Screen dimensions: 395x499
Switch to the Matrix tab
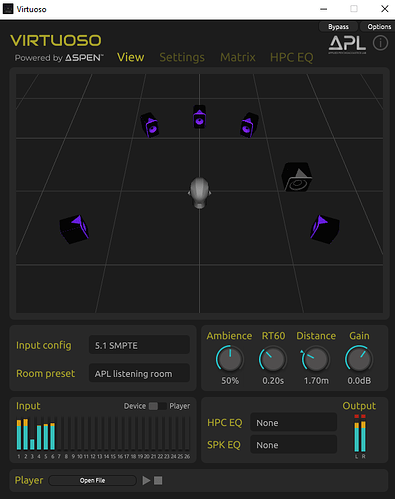[238, 57]
